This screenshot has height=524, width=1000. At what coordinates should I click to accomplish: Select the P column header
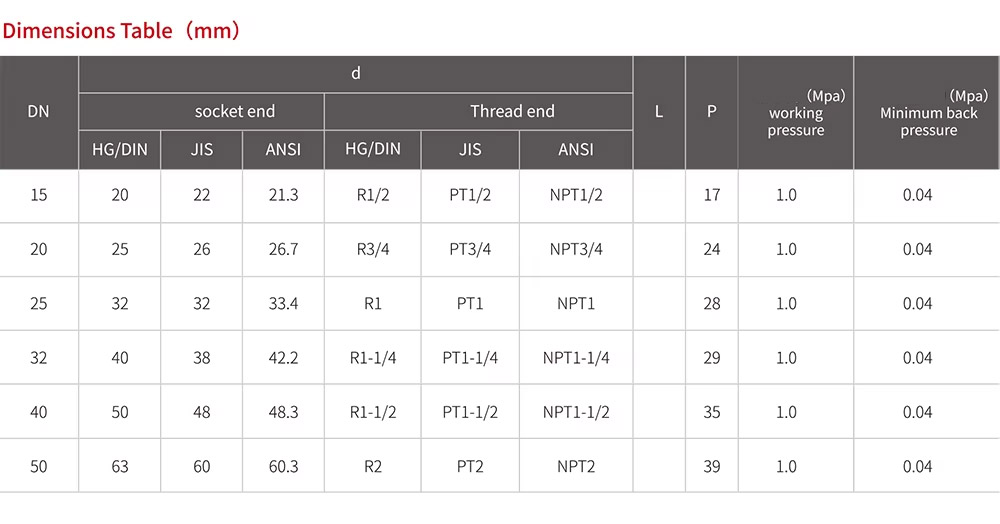tap(711, 112)
